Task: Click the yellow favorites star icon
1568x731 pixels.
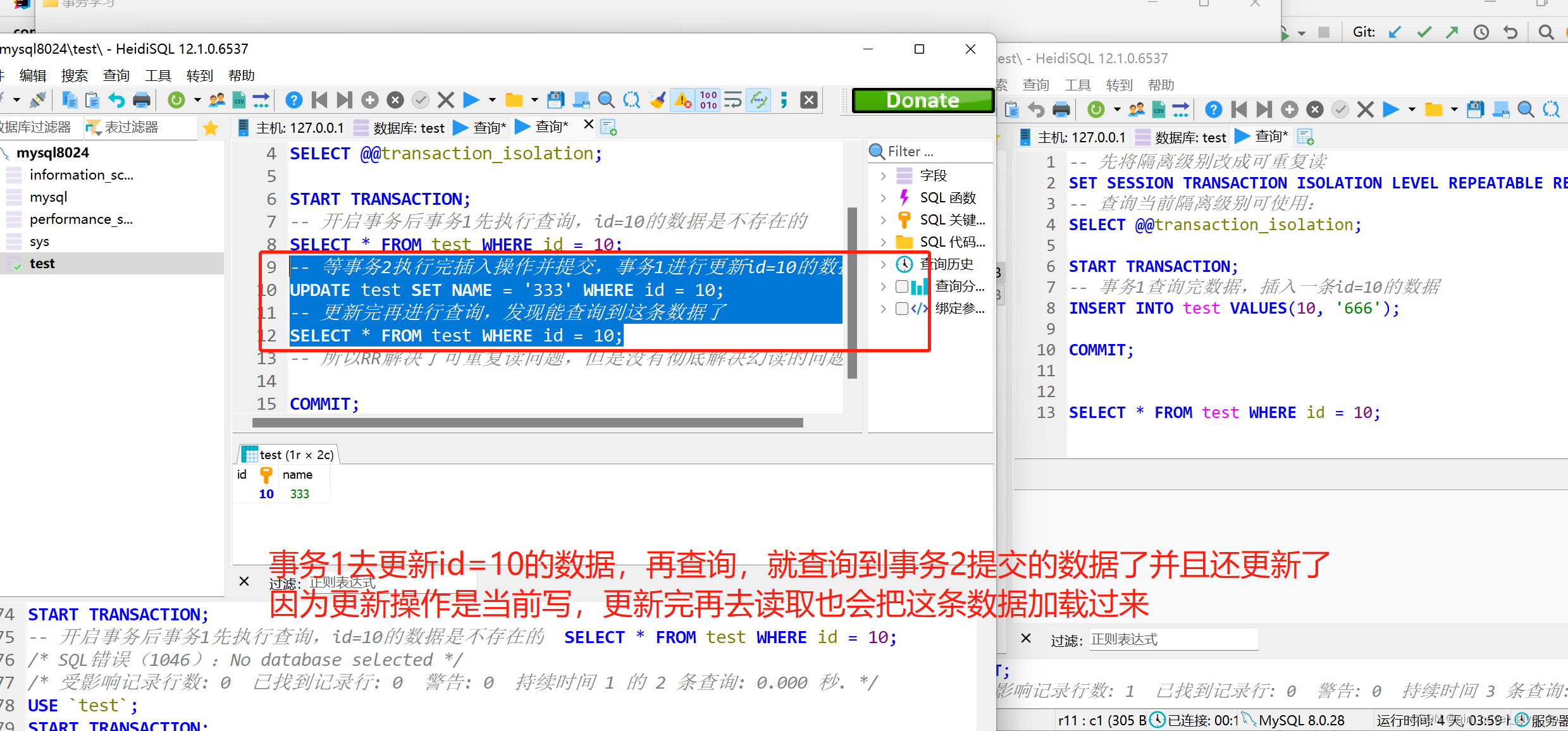Action: click(x=211, y=128)
